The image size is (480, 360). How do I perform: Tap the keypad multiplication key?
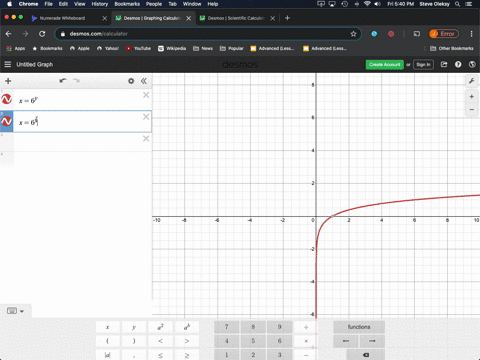pyautogui.click(x=306, y=341)
